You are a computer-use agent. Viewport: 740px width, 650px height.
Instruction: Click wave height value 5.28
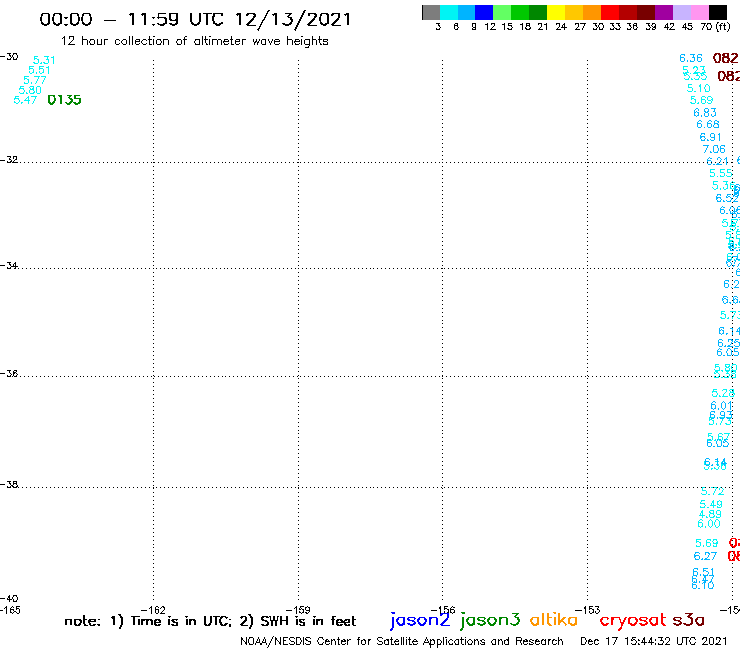coord(723,393)
